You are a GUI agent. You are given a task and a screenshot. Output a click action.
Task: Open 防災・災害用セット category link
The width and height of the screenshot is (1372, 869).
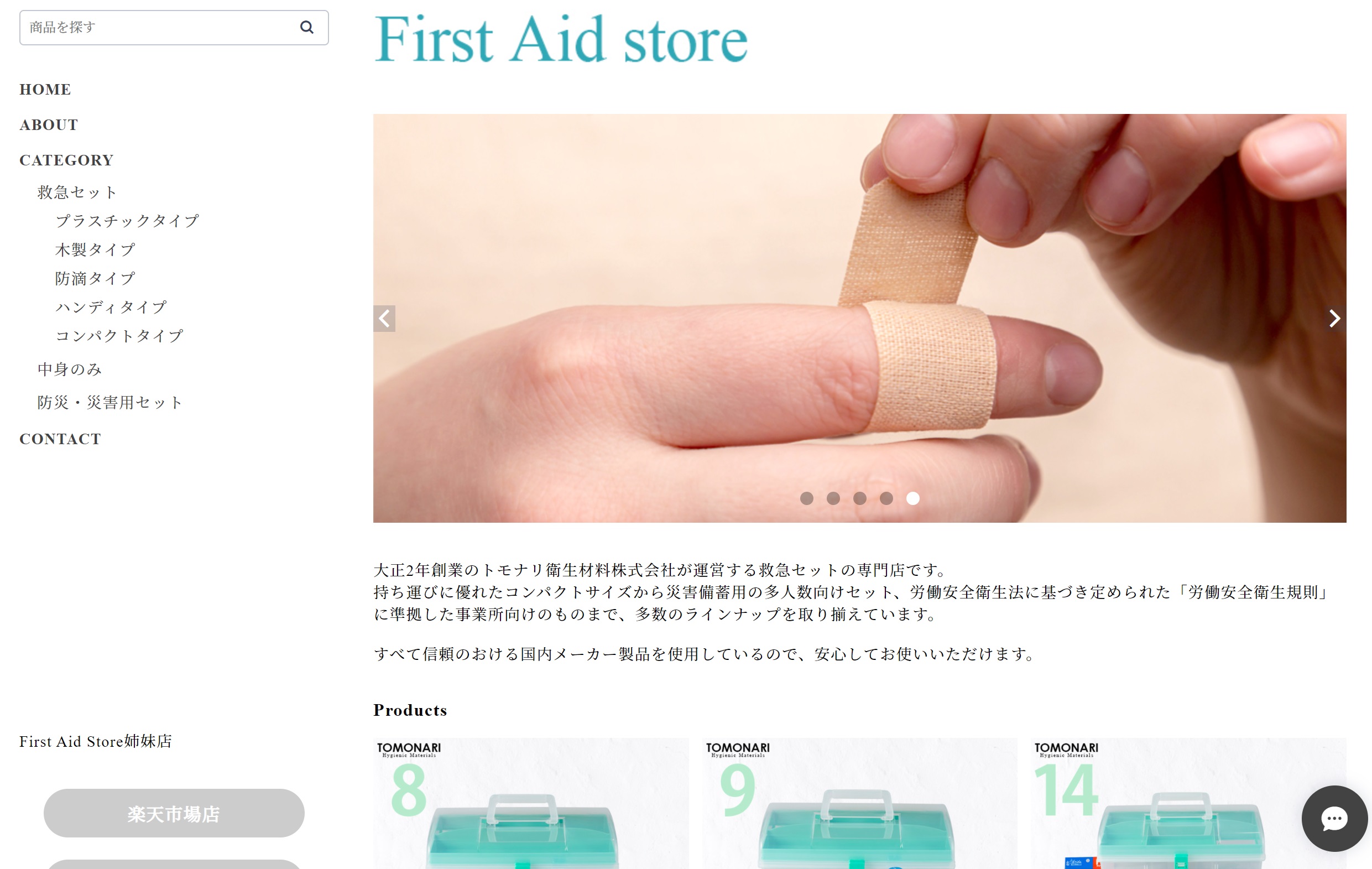110,402
